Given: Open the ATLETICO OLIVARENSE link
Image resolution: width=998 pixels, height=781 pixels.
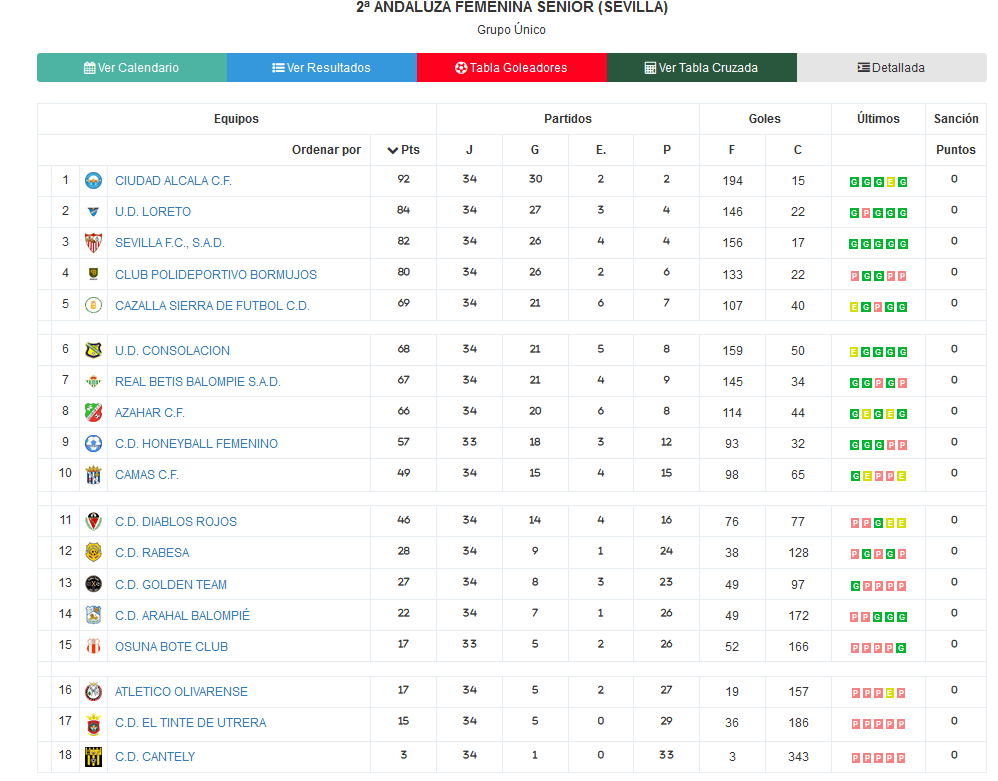Looking at the screenshot, I should tap(181, 692).
